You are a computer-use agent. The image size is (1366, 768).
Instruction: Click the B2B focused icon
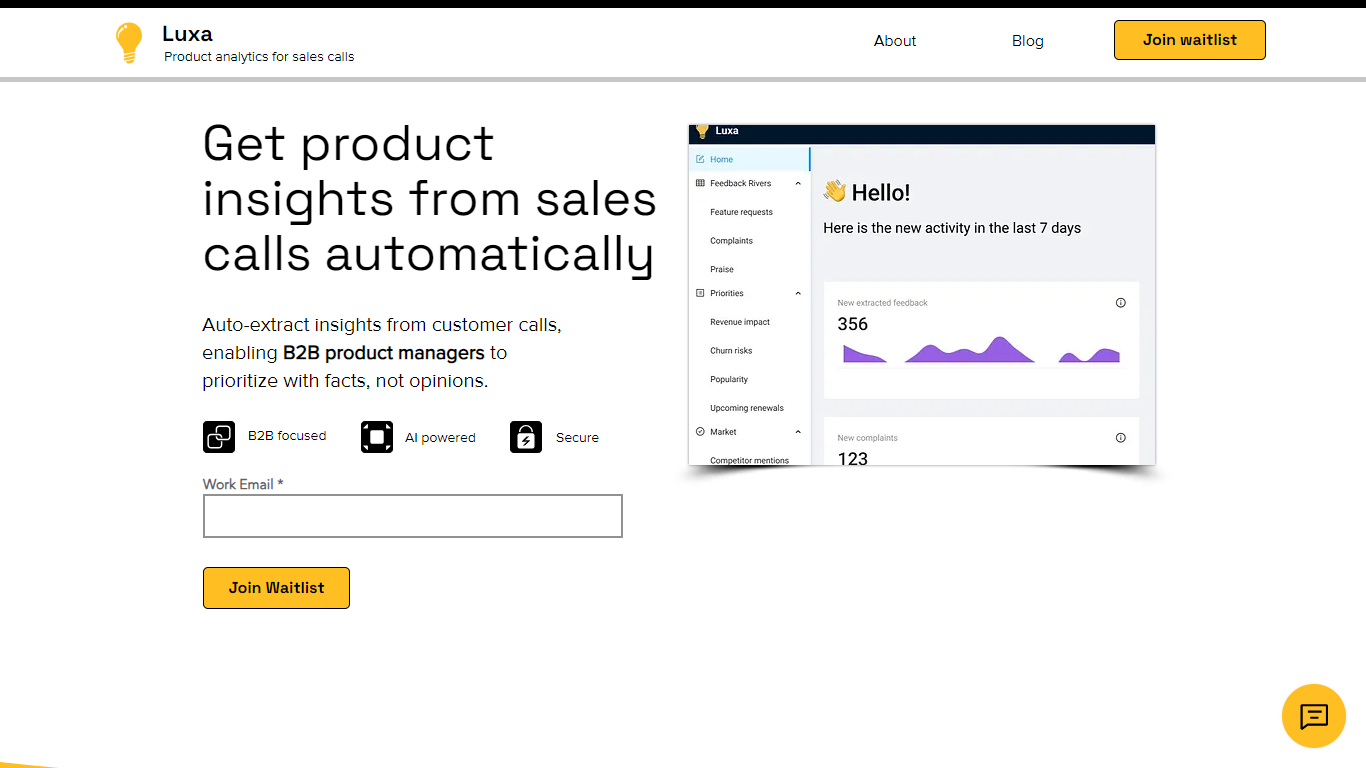[x=219, y=437]
